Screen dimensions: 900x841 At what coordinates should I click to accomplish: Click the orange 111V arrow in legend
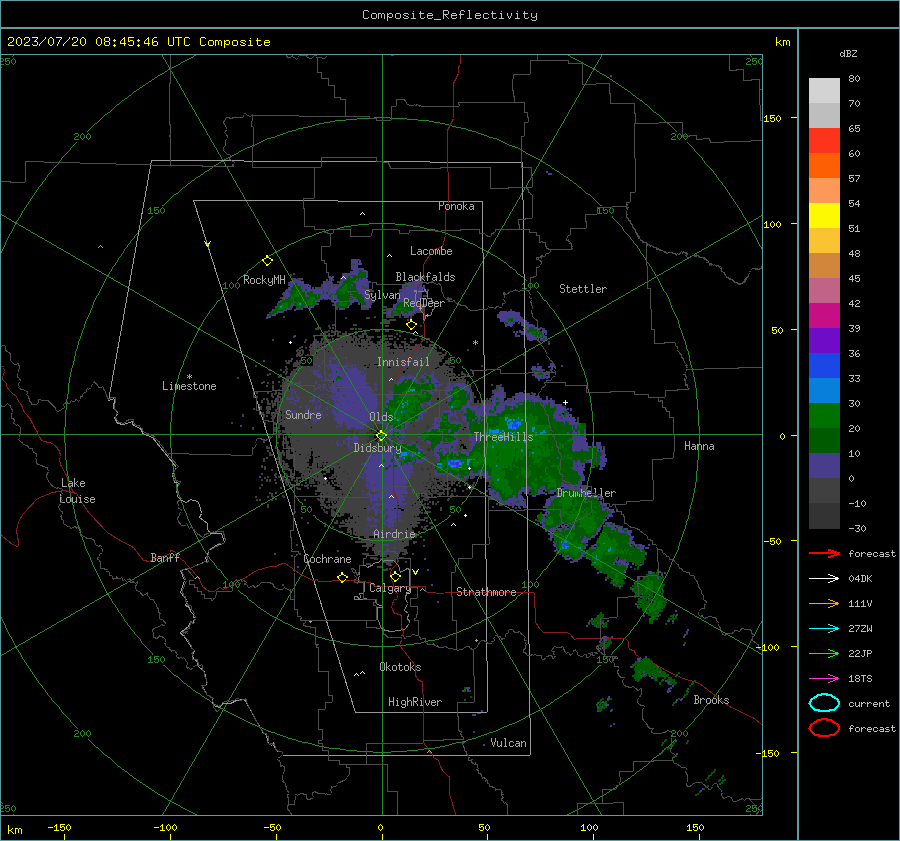[x=824, y=603]
